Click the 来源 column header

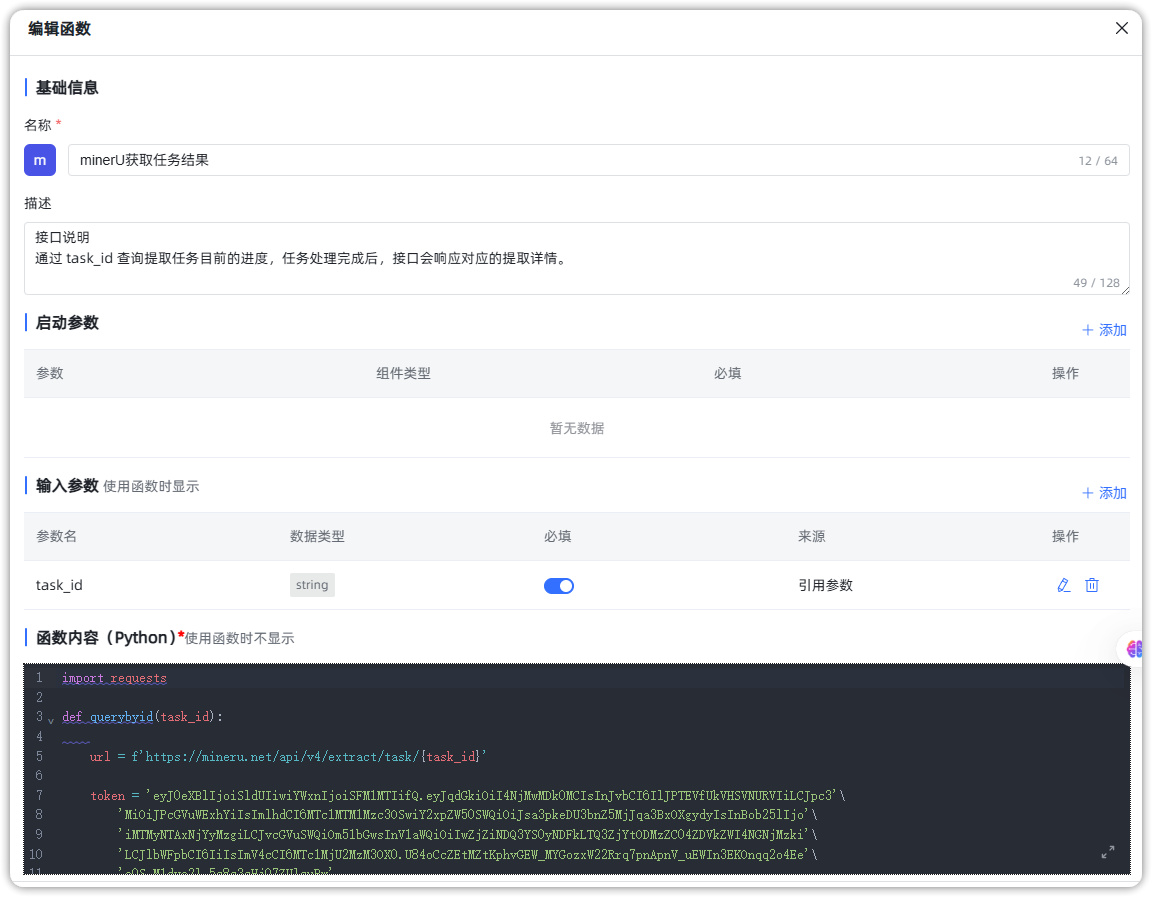[x=812, y=536]
